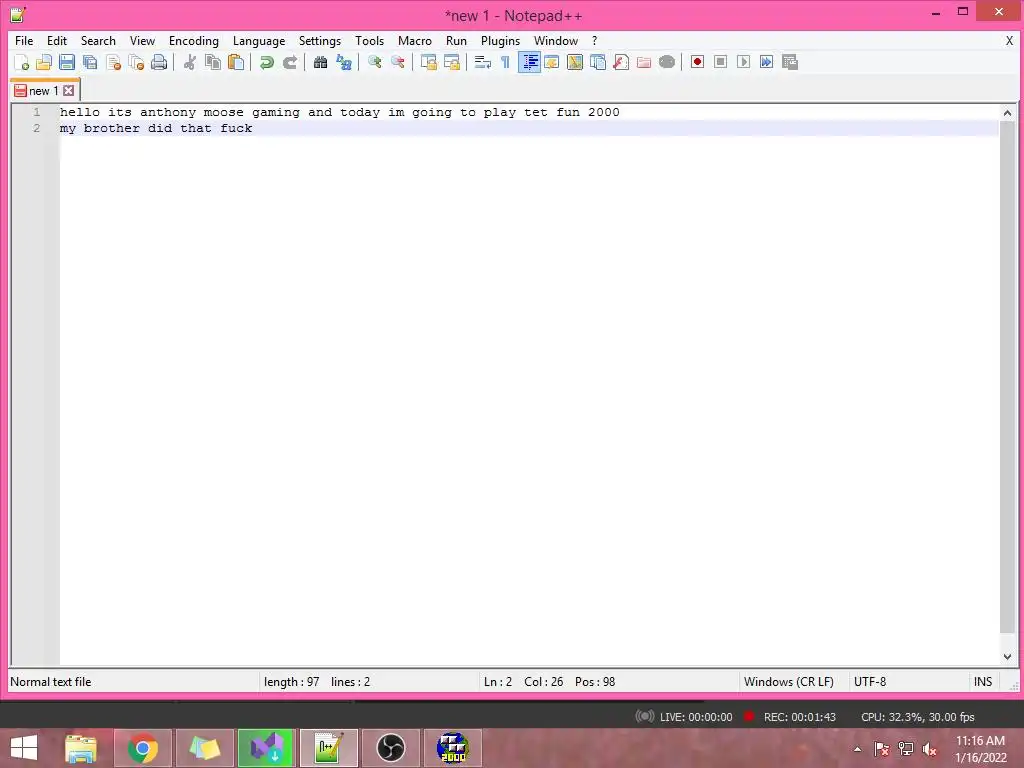Open the Run menu
The height and width of the screenshot is (768, 1024).
(x=456, y=40)
